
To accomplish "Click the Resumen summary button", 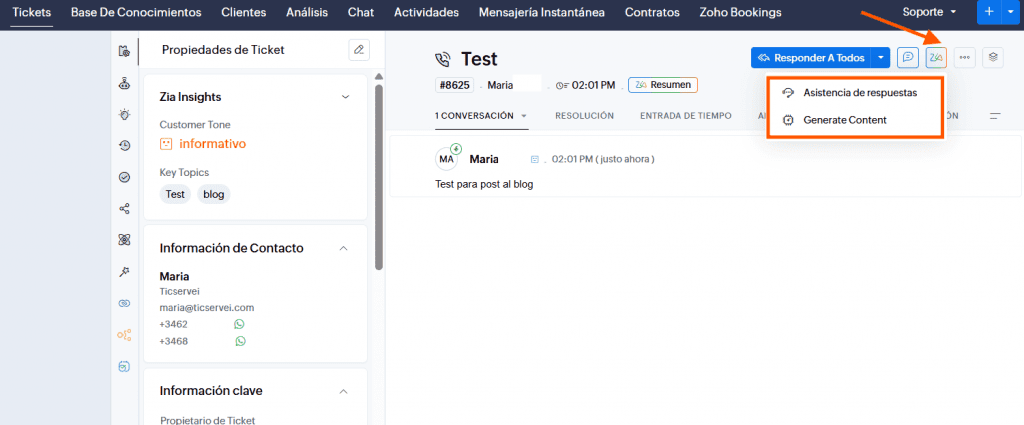I will tap(662, 85).
